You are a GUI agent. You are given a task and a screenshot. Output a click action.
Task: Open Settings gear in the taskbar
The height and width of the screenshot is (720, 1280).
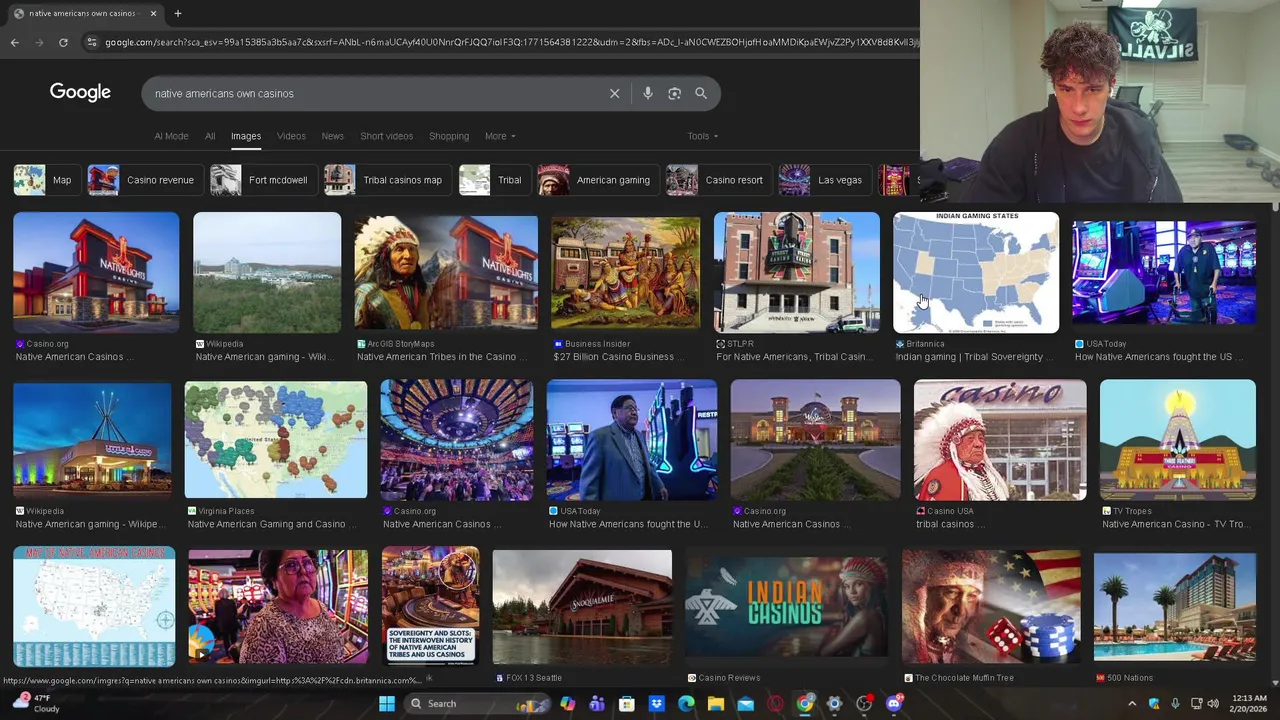[x=834, y=703]
